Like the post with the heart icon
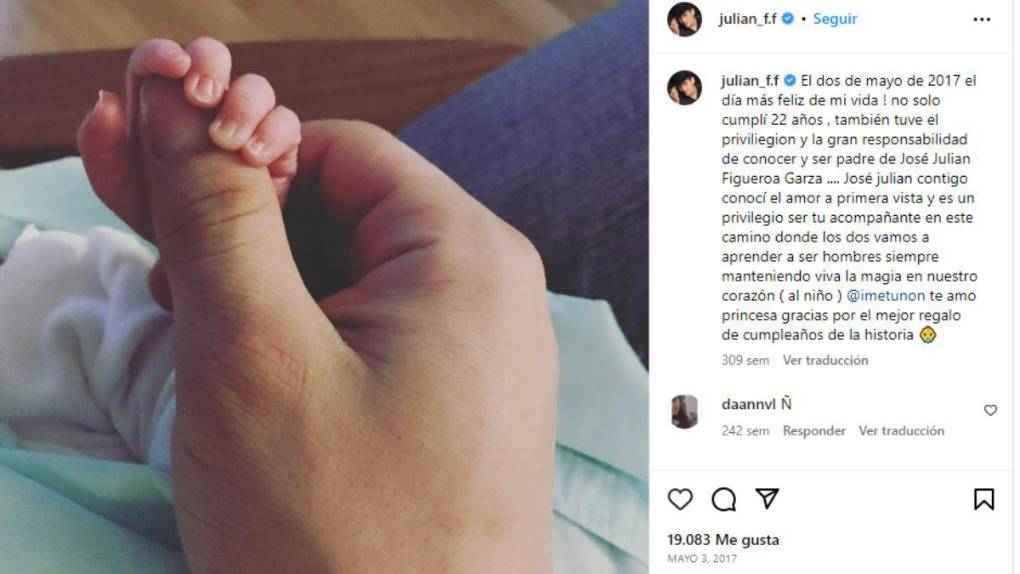Image resolution: width=1020 pixels, height=574 pixels. click(x=680, y=499)
